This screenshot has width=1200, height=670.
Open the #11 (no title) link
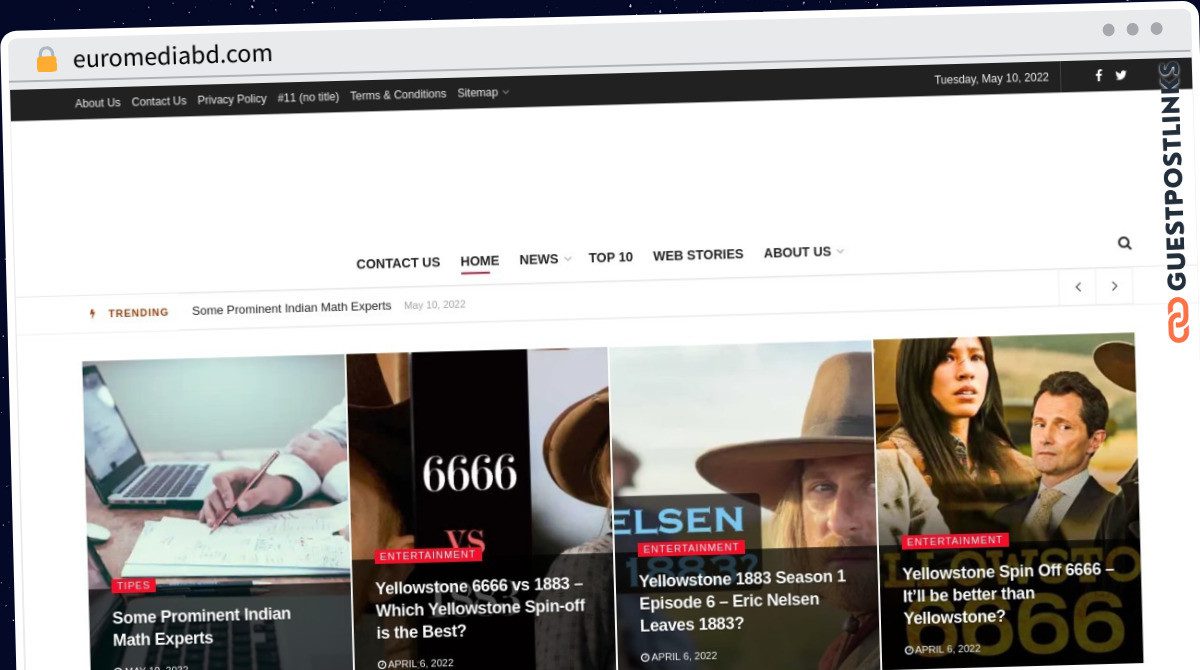coord(308,97)
